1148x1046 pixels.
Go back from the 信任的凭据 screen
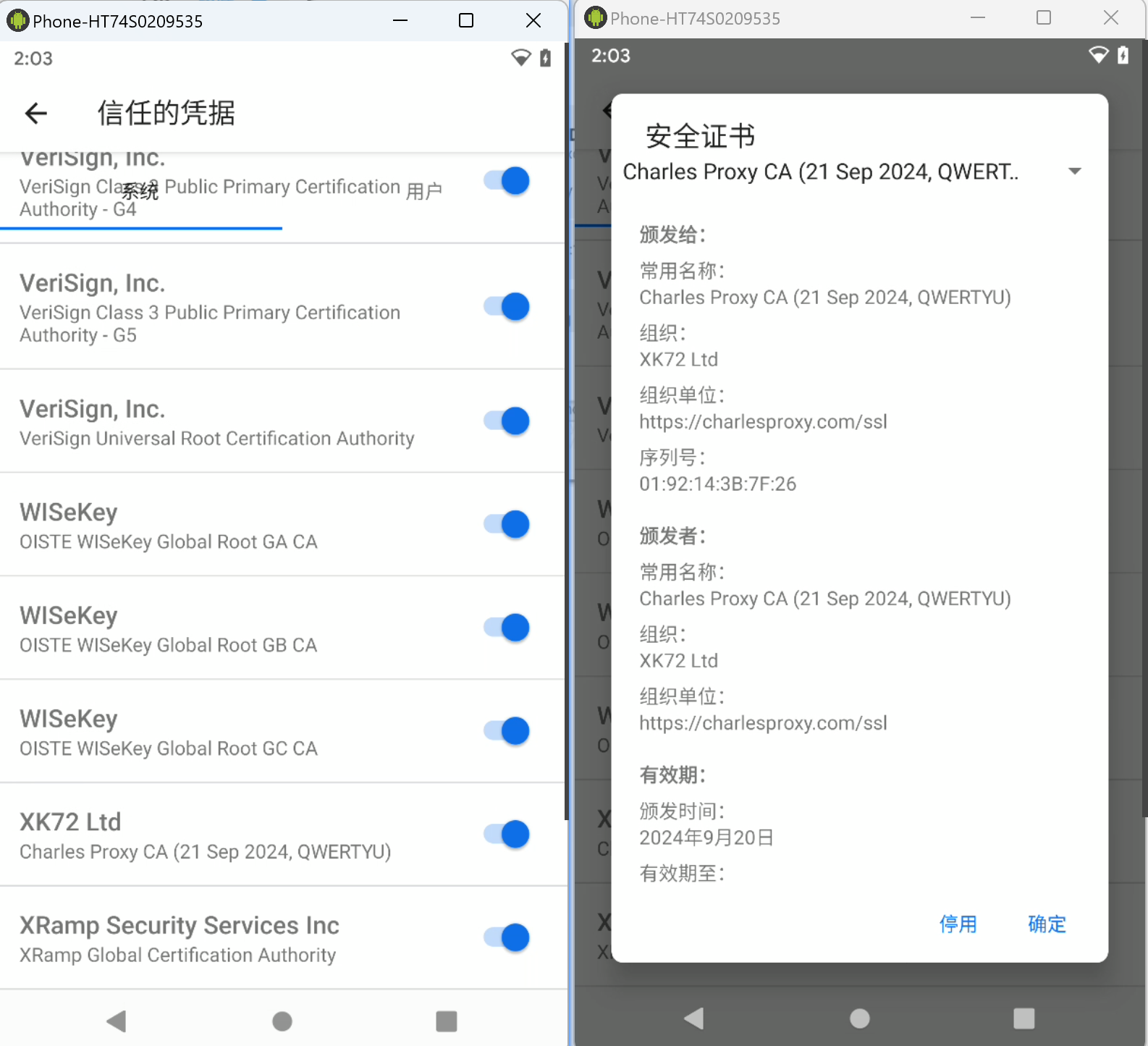point(36,113)
